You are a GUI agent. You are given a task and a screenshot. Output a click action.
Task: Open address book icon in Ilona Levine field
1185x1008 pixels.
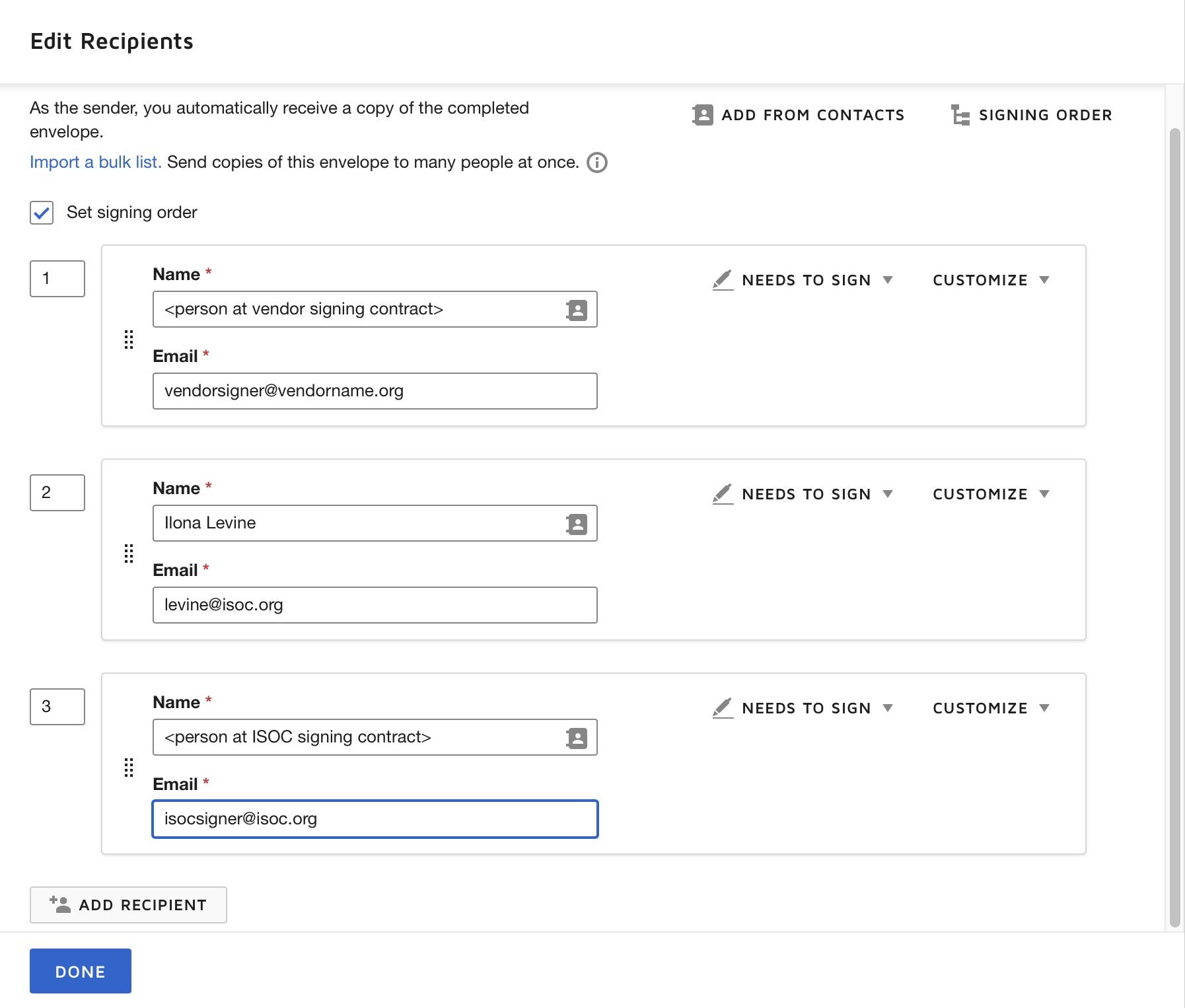577,524
